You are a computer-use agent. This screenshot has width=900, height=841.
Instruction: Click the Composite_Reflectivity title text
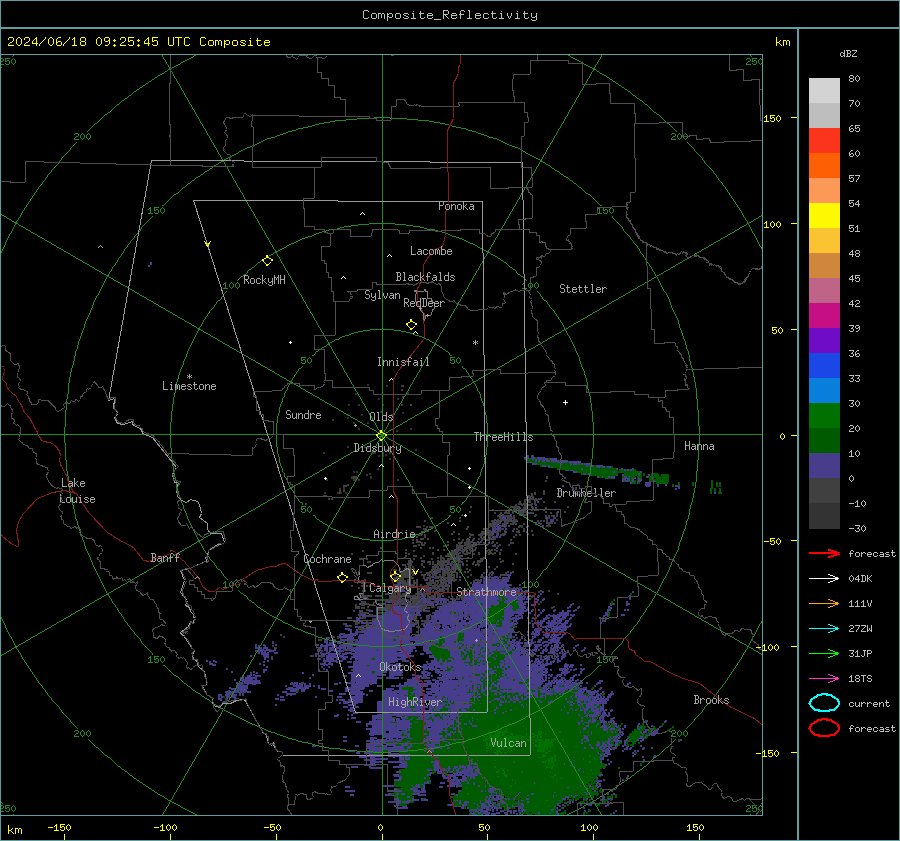(449, 15)
